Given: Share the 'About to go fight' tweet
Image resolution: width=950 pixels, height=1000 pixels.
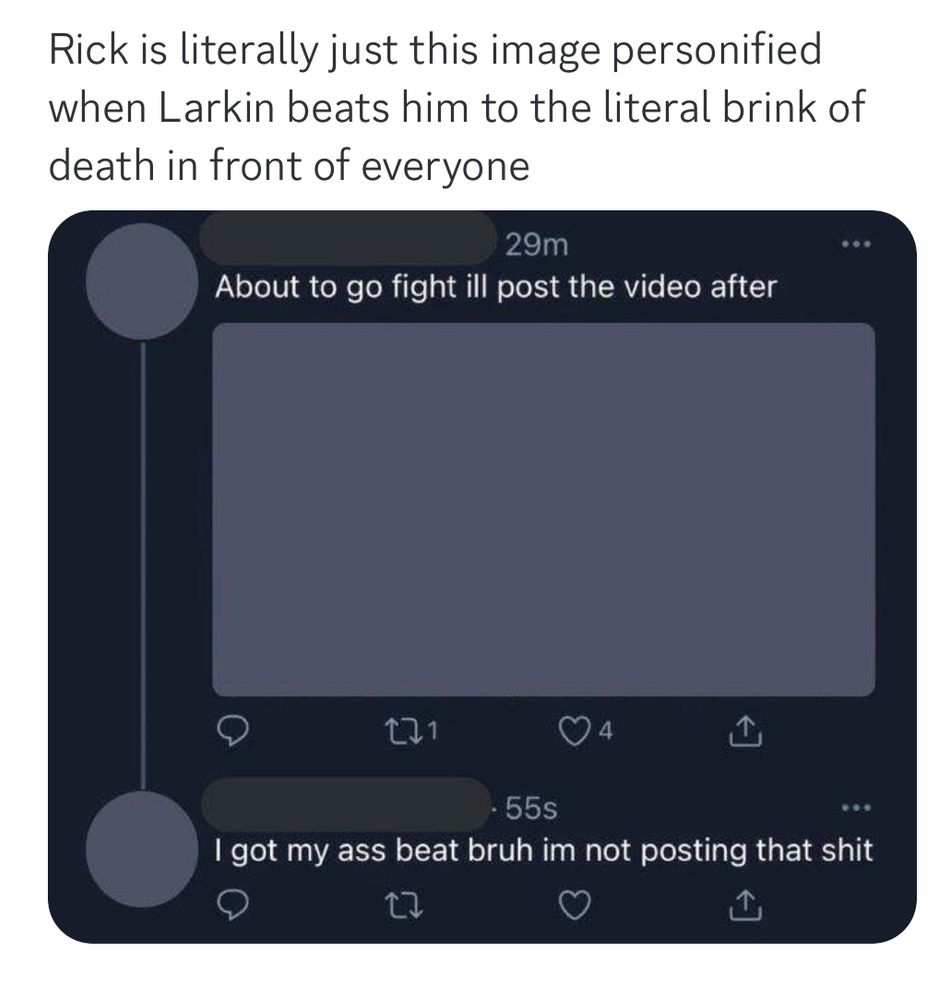Looking at the screenshot, I should pos(744,732).
